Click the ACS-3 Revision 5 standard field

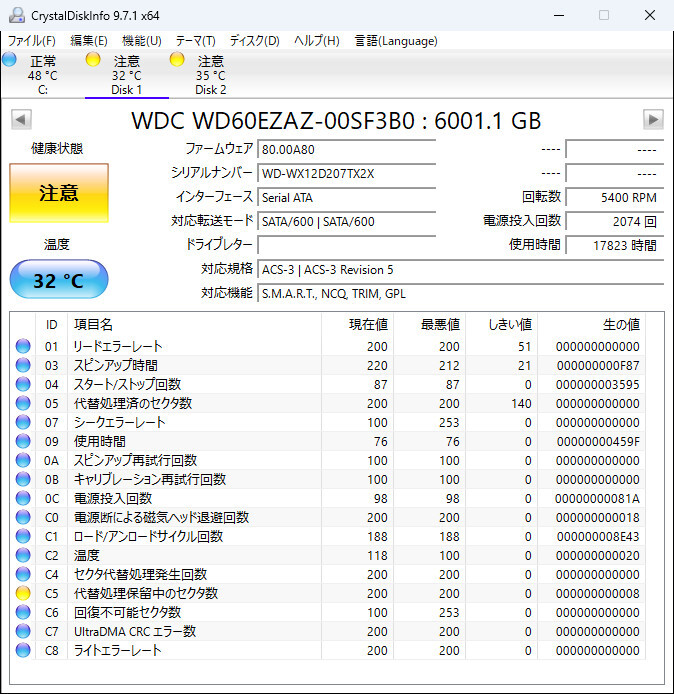(x=460, y=269)
